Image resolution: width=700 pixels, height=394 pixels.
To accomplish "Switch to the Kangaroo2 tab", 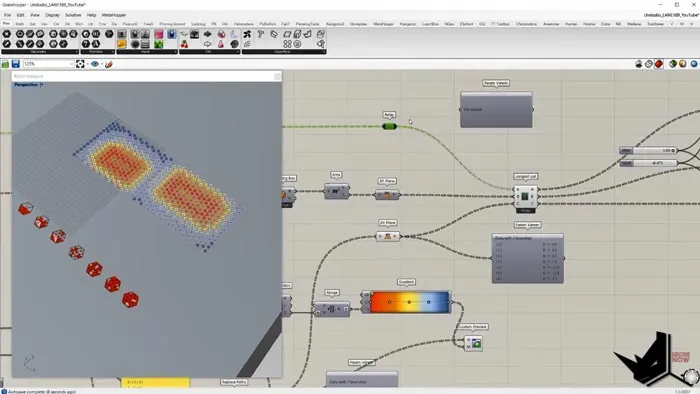I will (335, 24).
